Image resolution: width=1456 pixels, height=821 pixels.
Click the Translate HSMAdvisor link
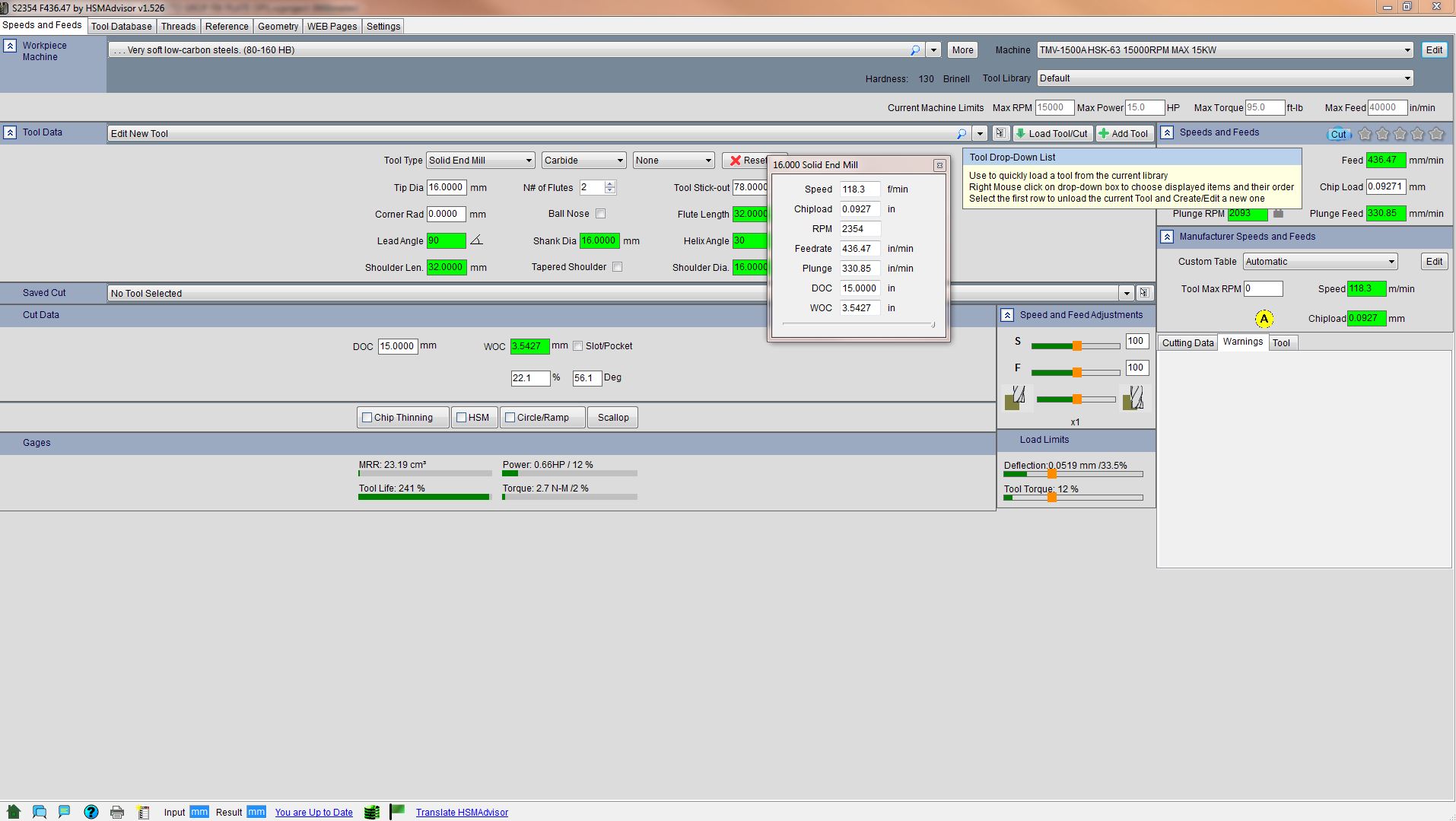click(x=462, y=813)
